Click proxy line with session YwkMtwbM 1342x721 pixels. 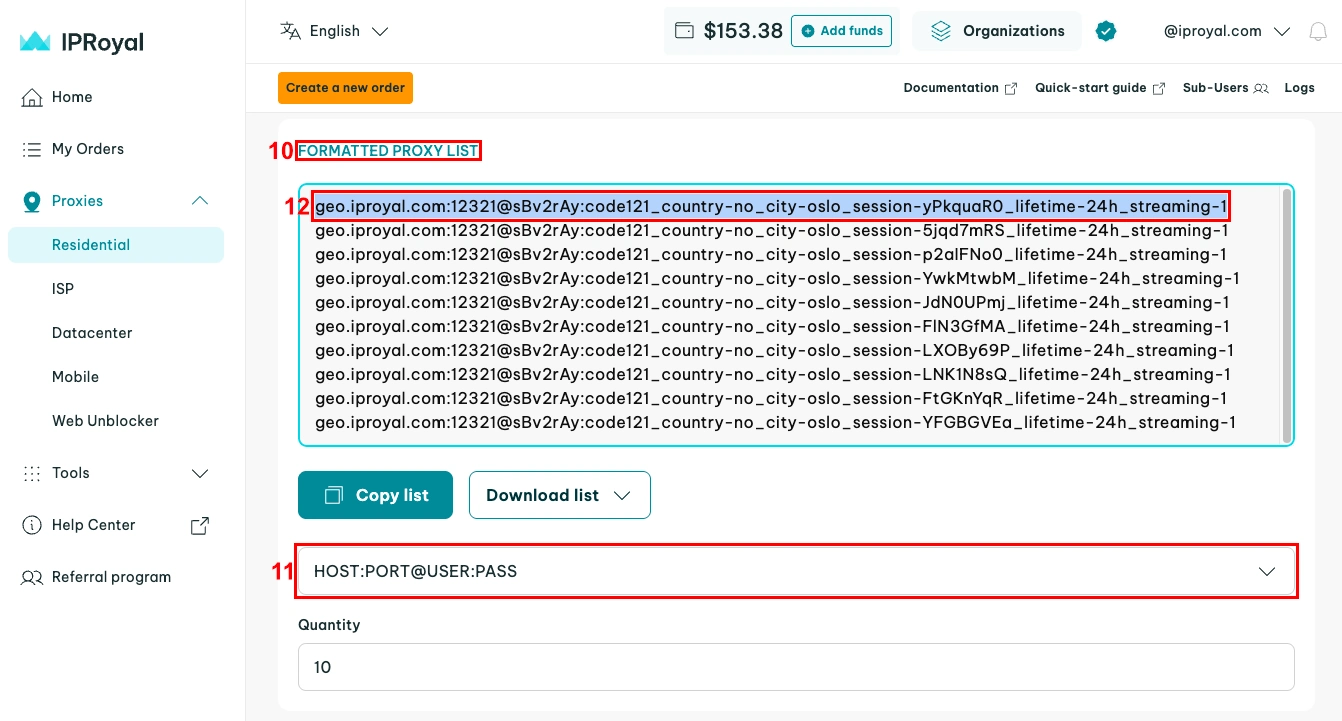coord(777,279)
